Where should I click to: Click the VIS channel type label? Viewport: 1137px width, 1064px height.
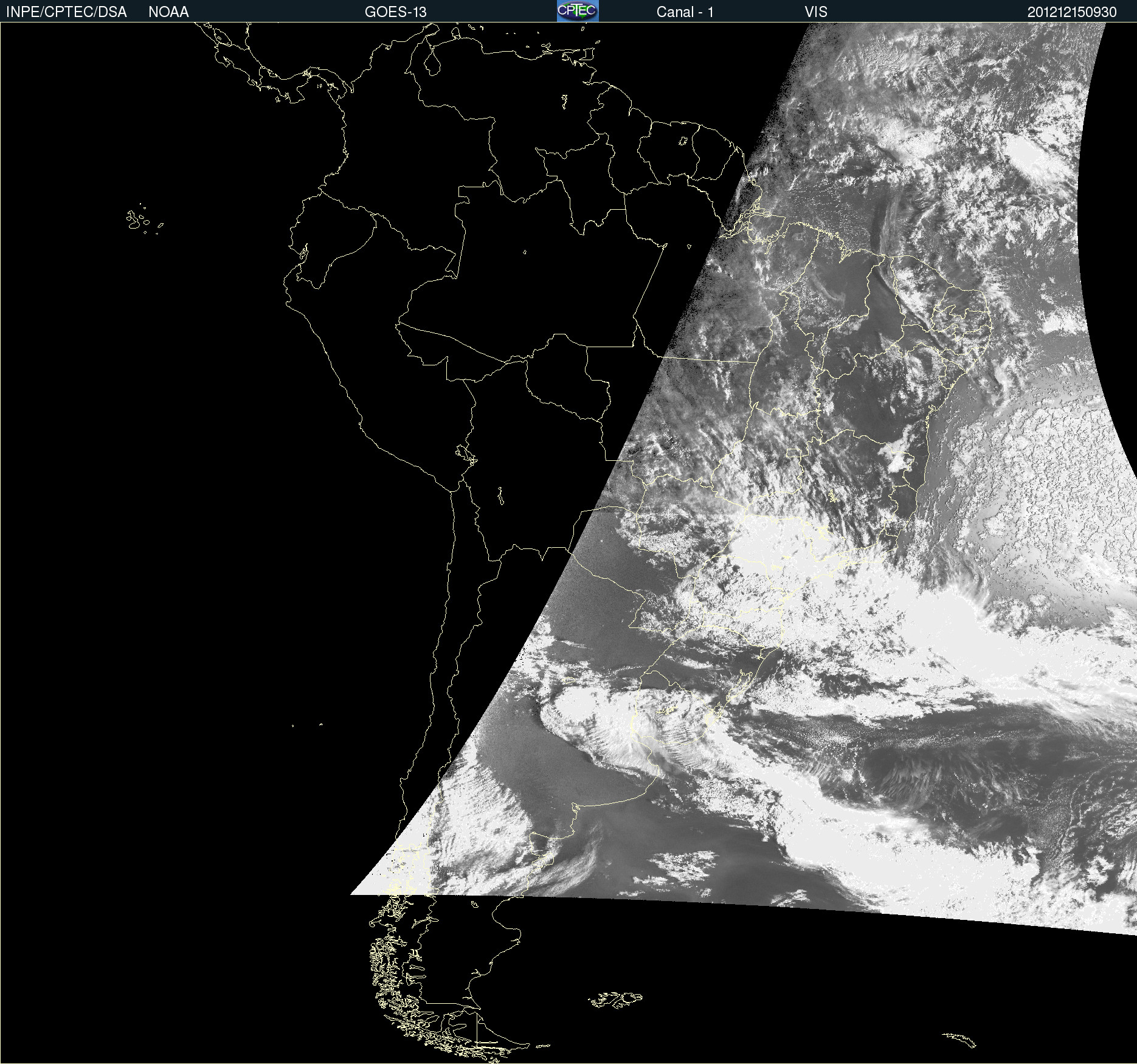click(816, 12)
